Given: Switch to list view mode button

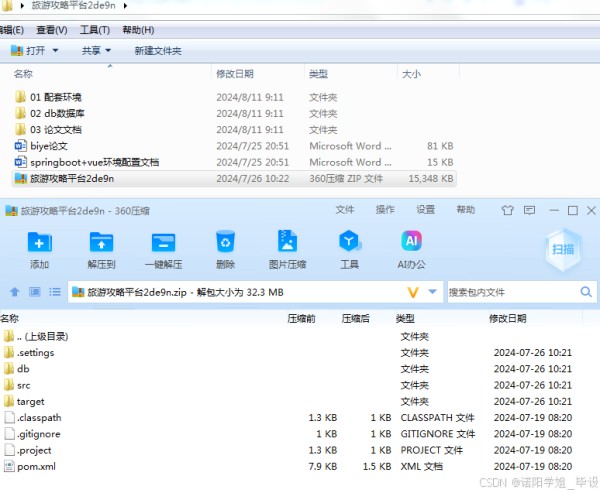Looking at the screenshot, I should (x=55, y=292).
